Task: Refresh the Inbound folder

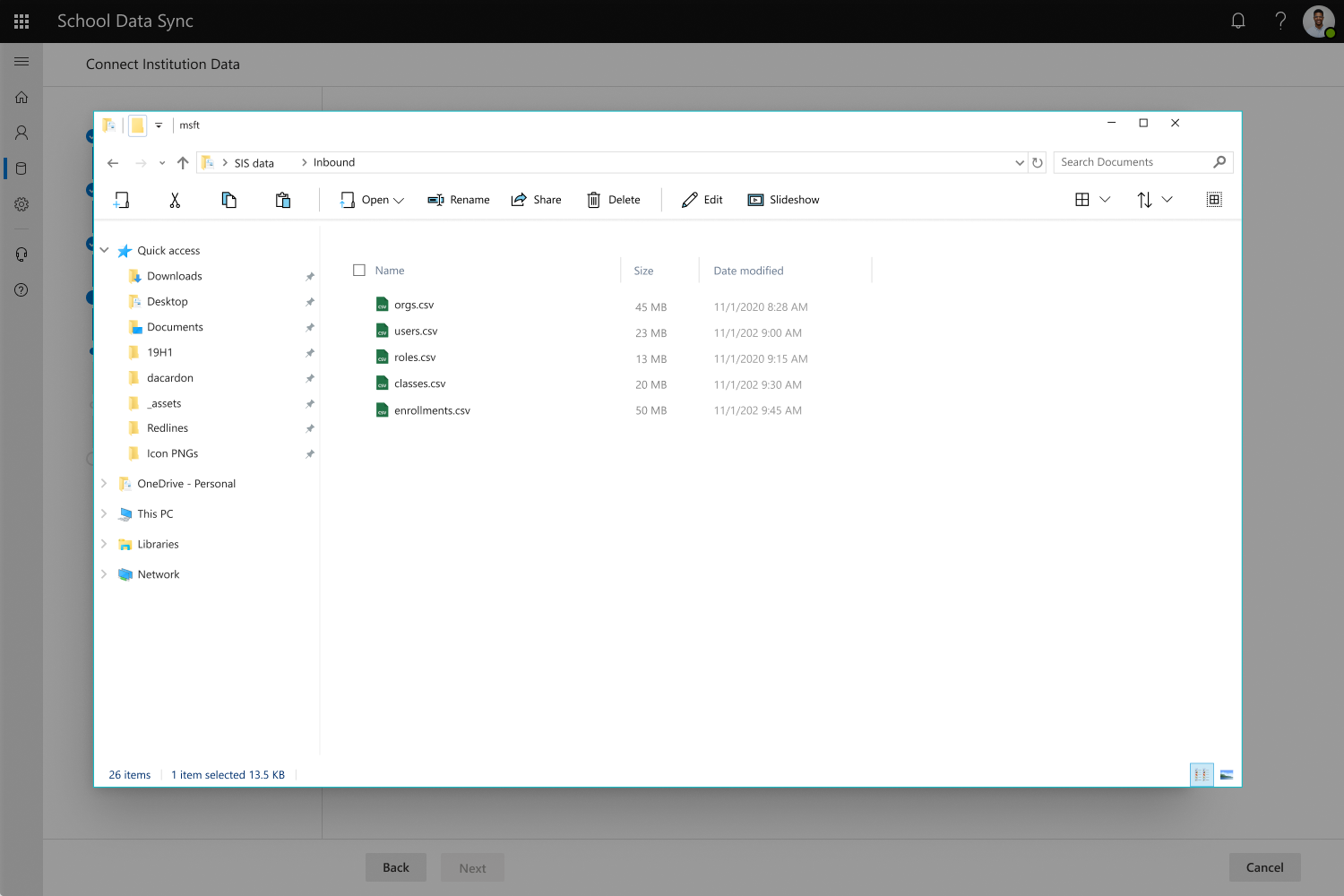Action: click(x=1038, y=162)
